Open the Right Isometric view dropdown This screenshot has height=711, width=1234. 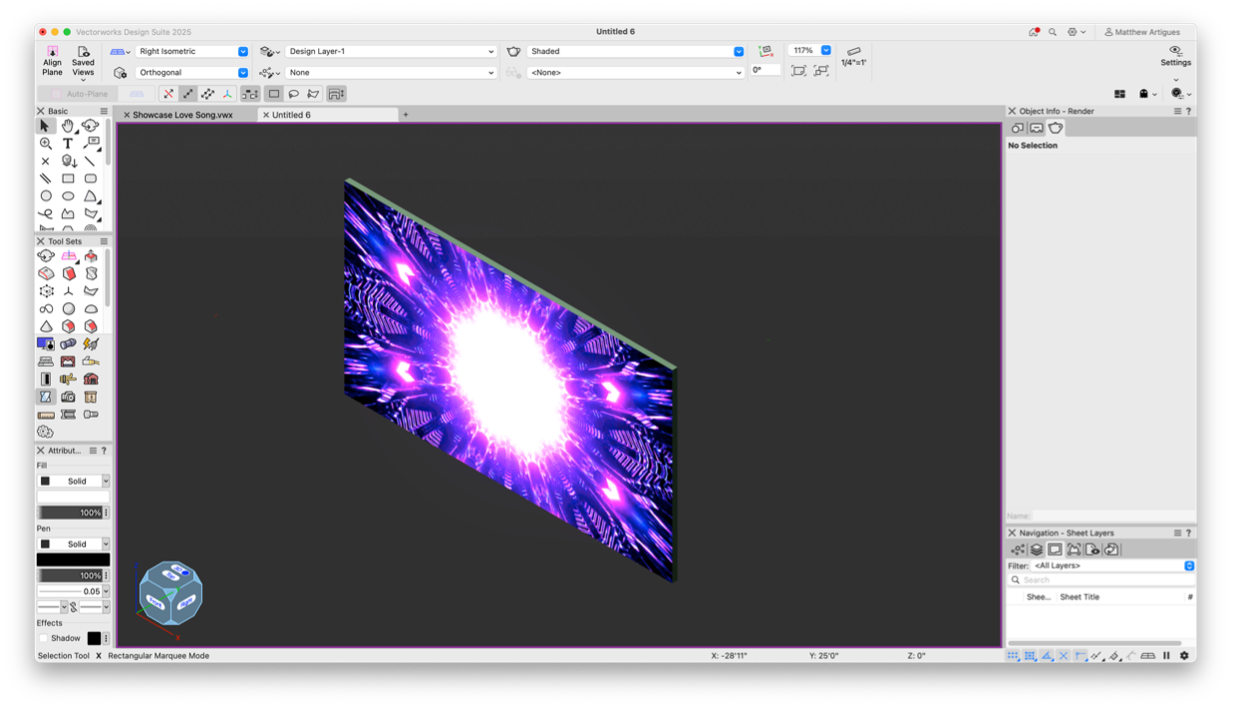(192, 51)
